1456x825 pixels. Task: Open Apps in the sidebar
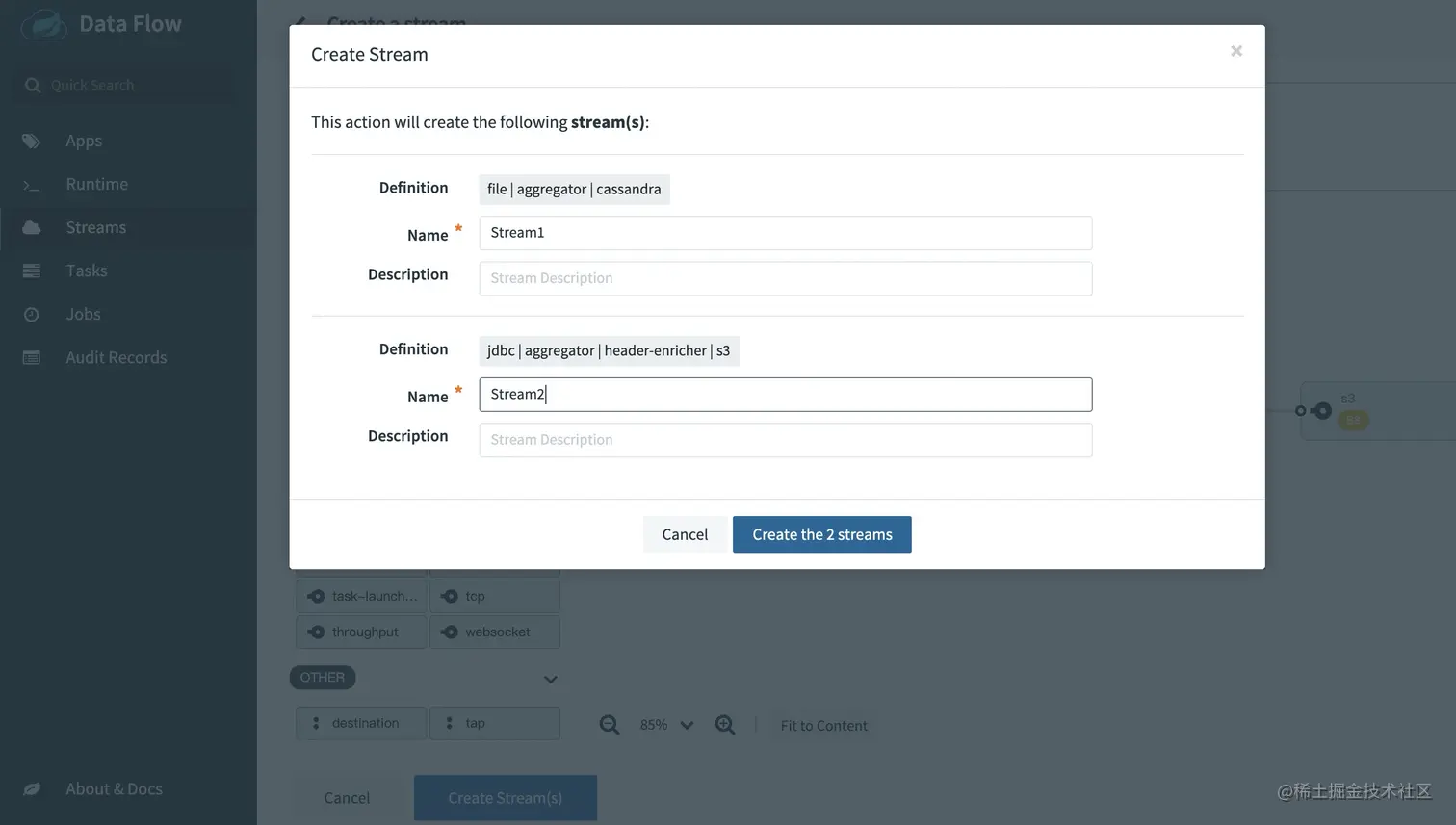click(x=84, y=141)
